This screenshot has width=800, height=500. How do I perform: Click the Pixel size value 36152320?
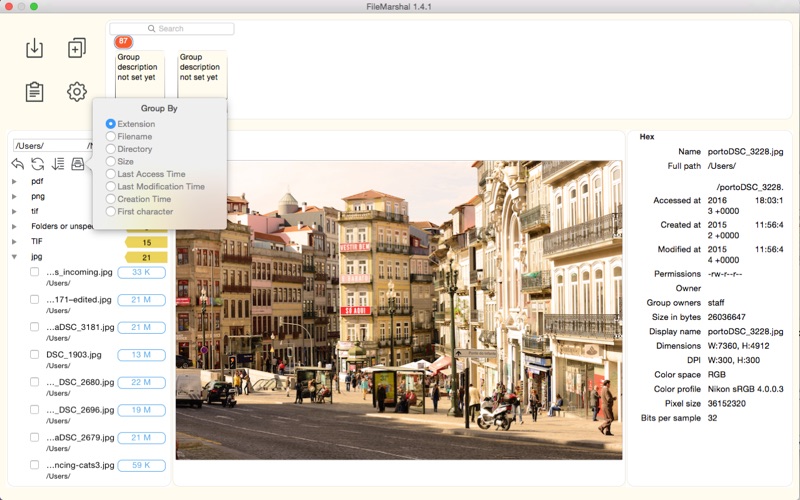click(727, 403)
